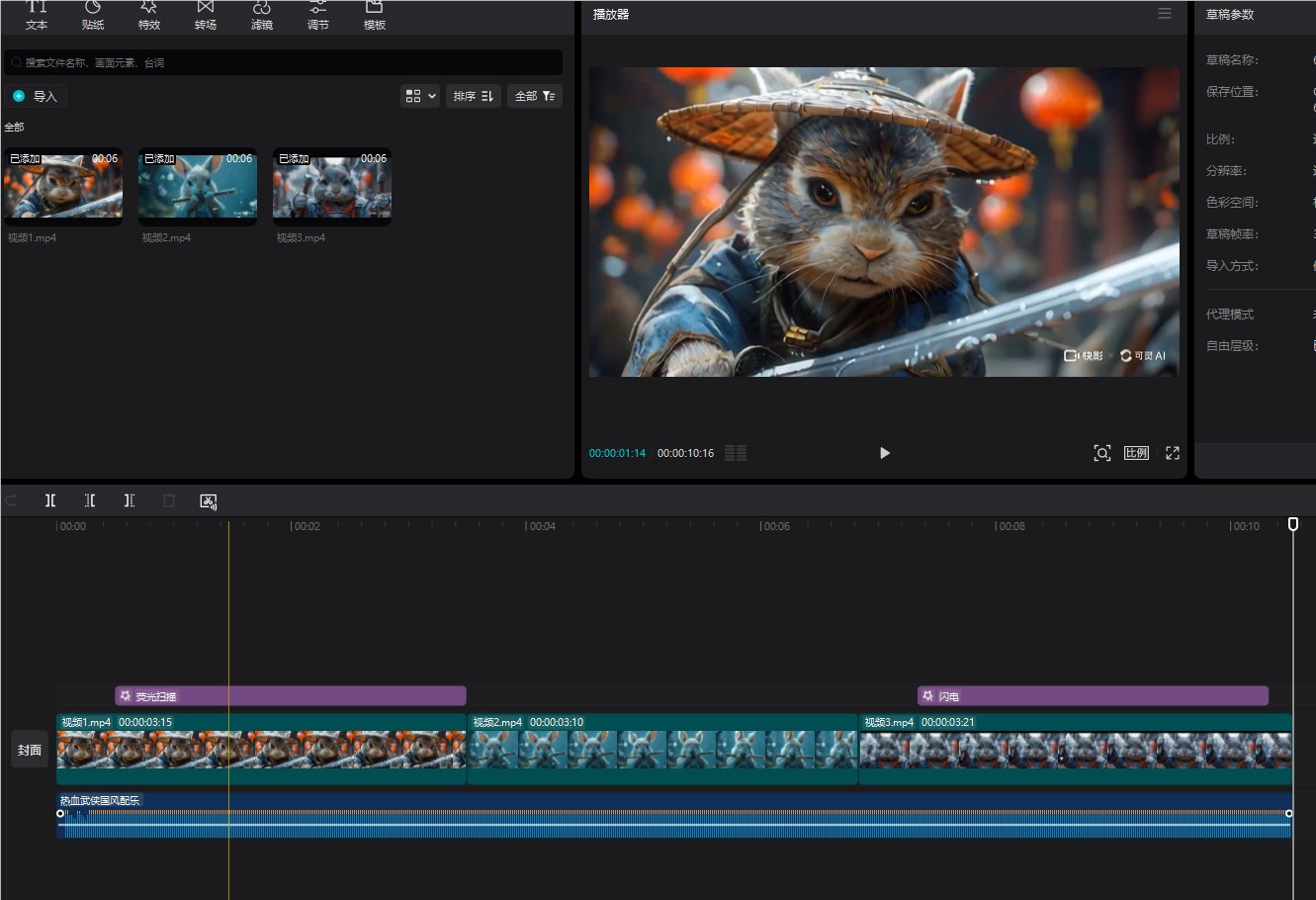
Task: Click the 保存位置 label
Action: (x=1232, y=92)
